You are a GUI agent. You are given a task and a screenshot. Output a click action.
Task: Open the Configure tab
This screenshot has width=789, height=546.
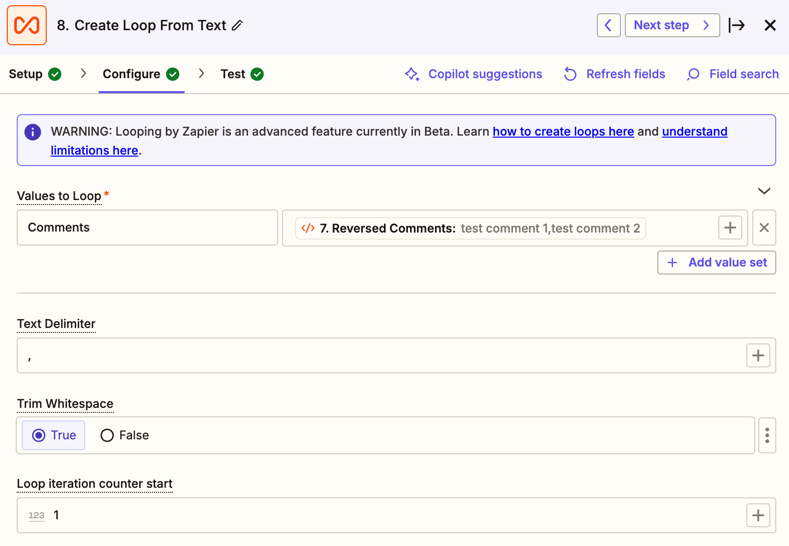point(141,74)
